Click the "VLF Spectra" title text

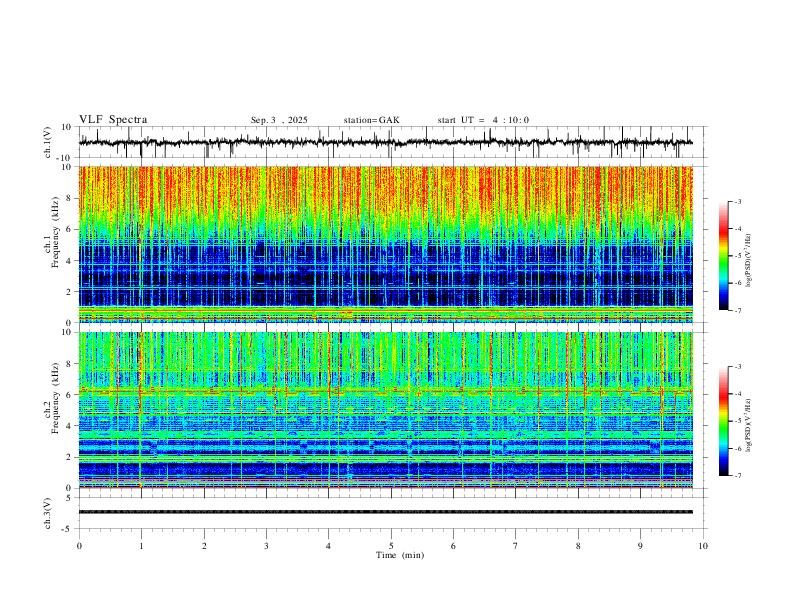pyautogui.click(x=113, y=120)
